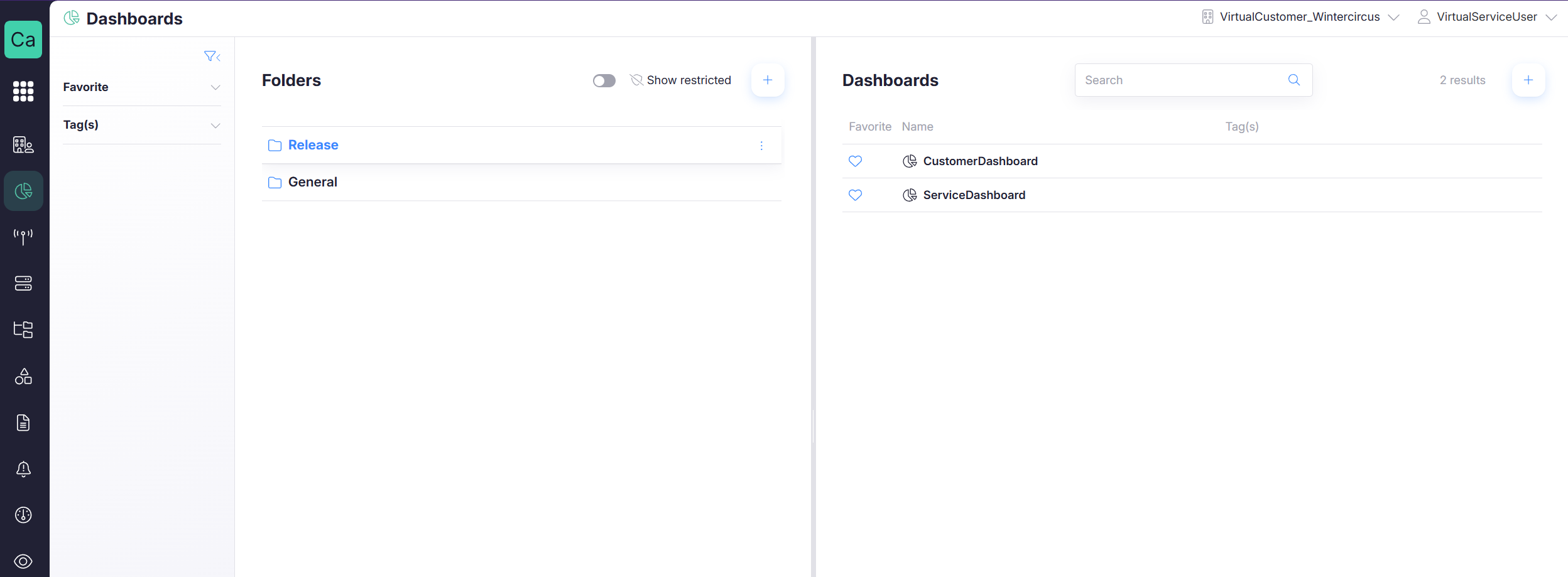Click the Tag(s) column header
1568x577 pixels.
tap(1242, 127)
